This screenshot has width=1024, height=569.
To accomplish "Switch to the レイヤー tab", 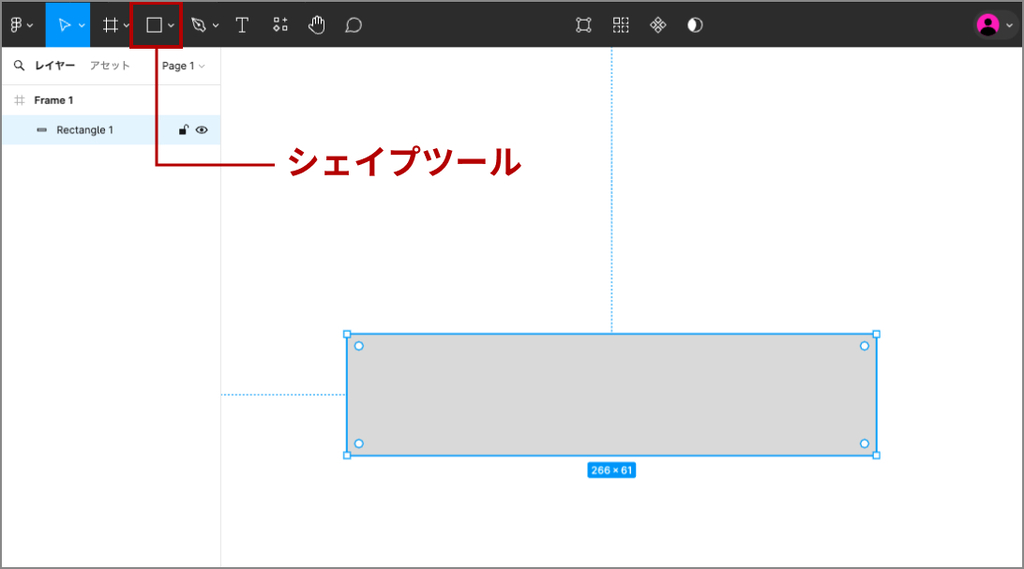I will (55, 66).
